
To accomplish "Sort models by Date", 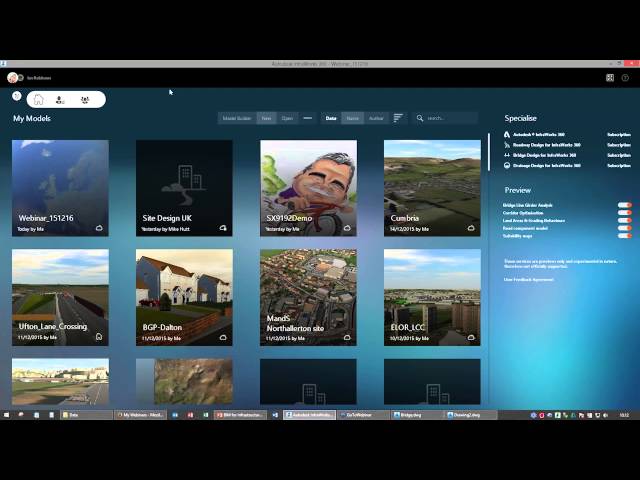I will 331,118.
